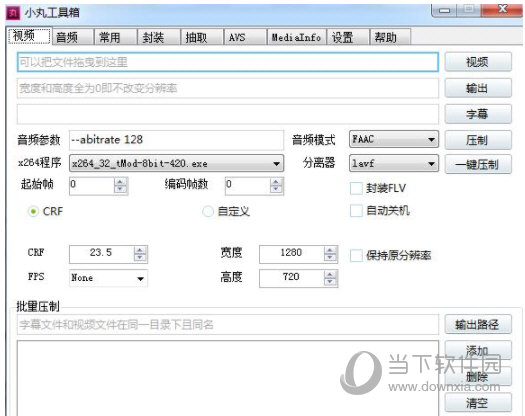This screenshot has height=416, width=525.
Task: Open the 常用 tab
Action: pos(116,37)
